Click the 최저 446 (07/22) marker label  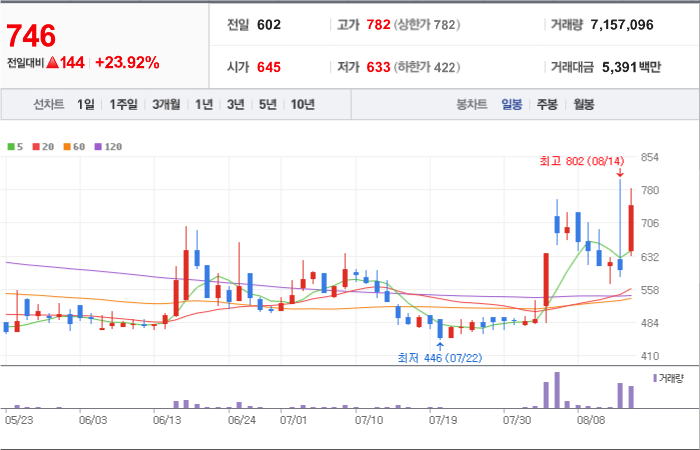[440, 358]
